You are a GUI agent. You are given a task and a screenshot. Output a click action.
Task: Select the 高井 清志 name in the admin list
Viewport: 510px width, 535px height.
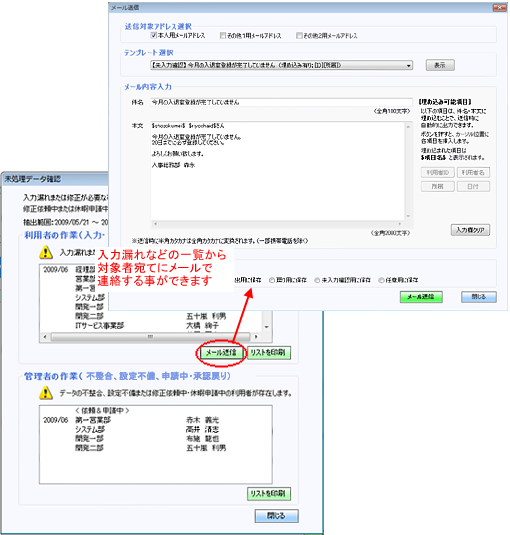point(203,429)
